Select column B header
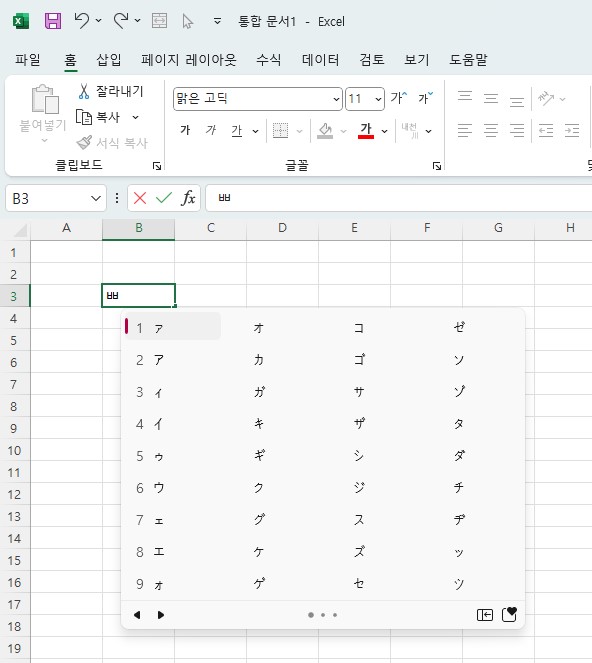Screen dimensions: 592x663 [138, 229]
